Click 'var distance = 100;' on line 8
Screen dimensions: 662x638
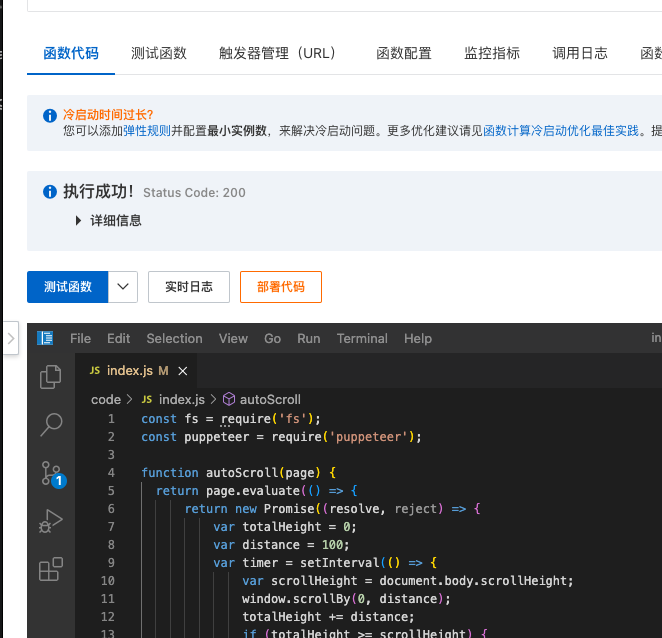pyautogui.click(x=281, y=545)
